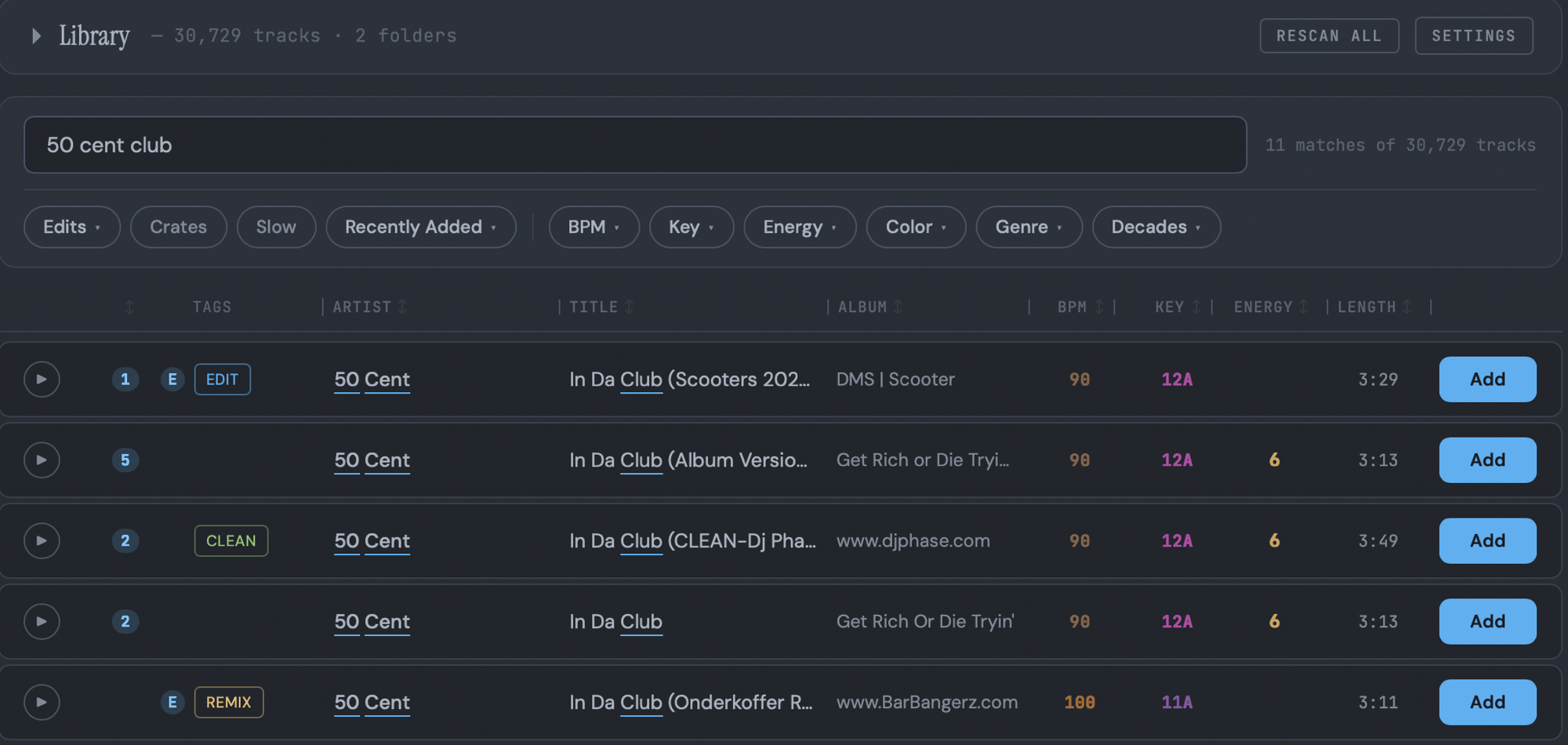Add In Da Club Album Version
Screen dimensions: 1568x745
click(1487, 460)
